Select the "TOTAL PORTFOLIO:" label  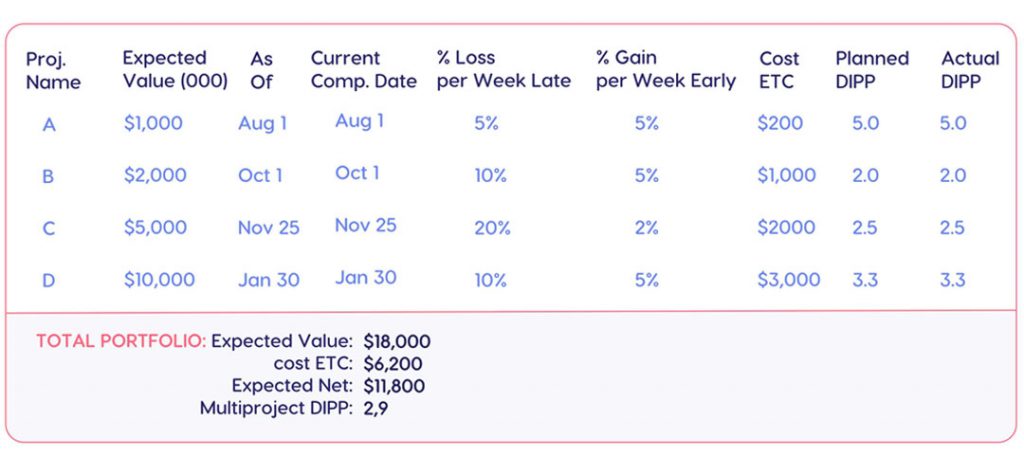pos(121,342)
